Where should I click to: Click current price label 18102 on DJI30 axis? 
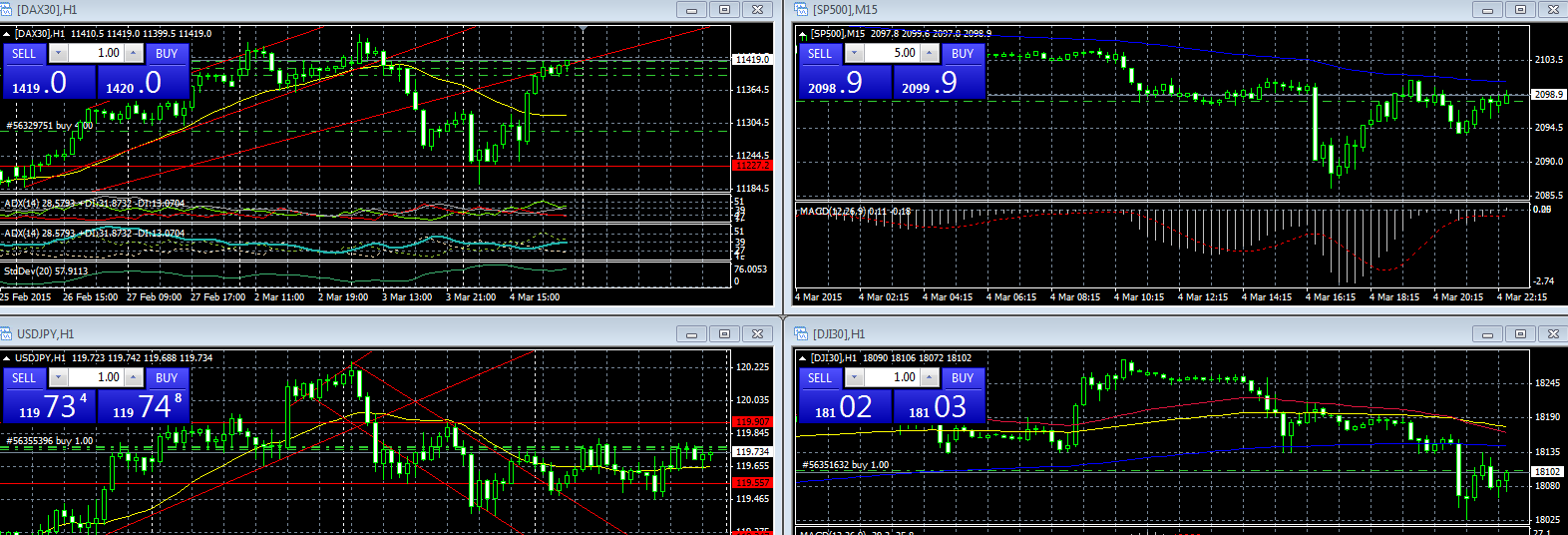[1546, 471]
